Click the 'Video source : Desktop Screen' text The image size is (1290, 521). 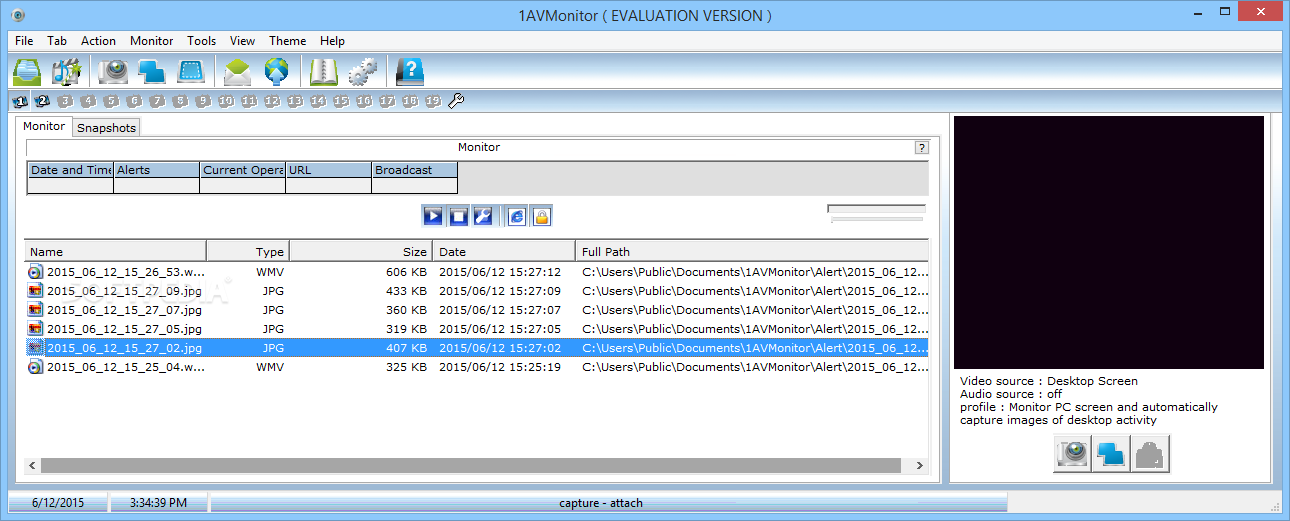click(x=1049, y=381)
